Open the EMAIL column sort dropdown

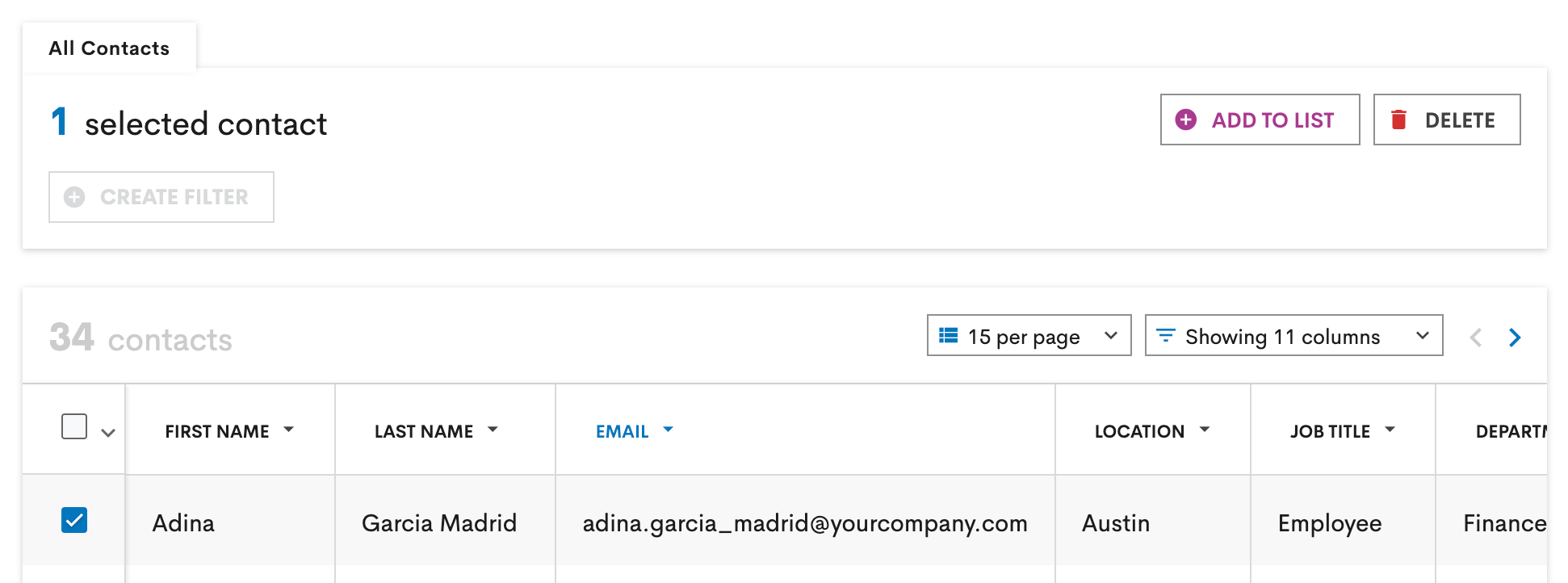click(x=668, y=430)
